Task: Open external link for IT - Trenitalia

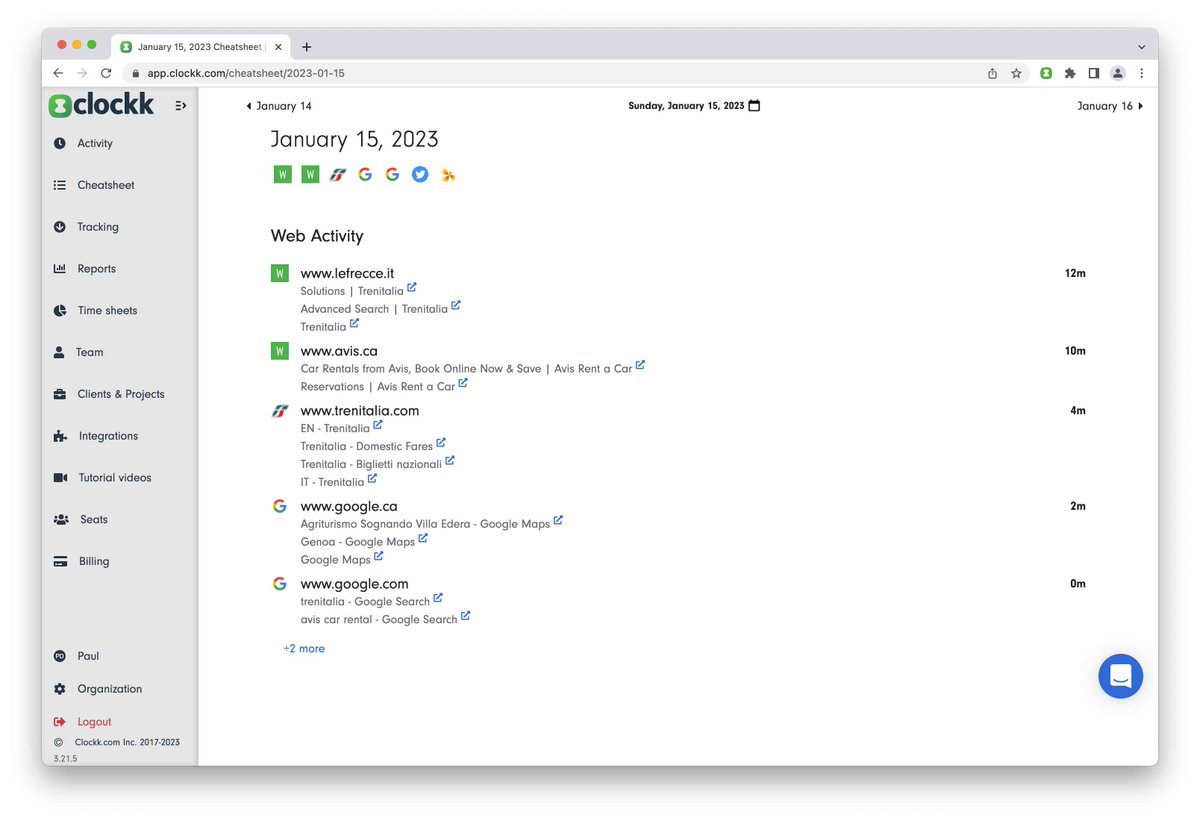Action: 372,479
